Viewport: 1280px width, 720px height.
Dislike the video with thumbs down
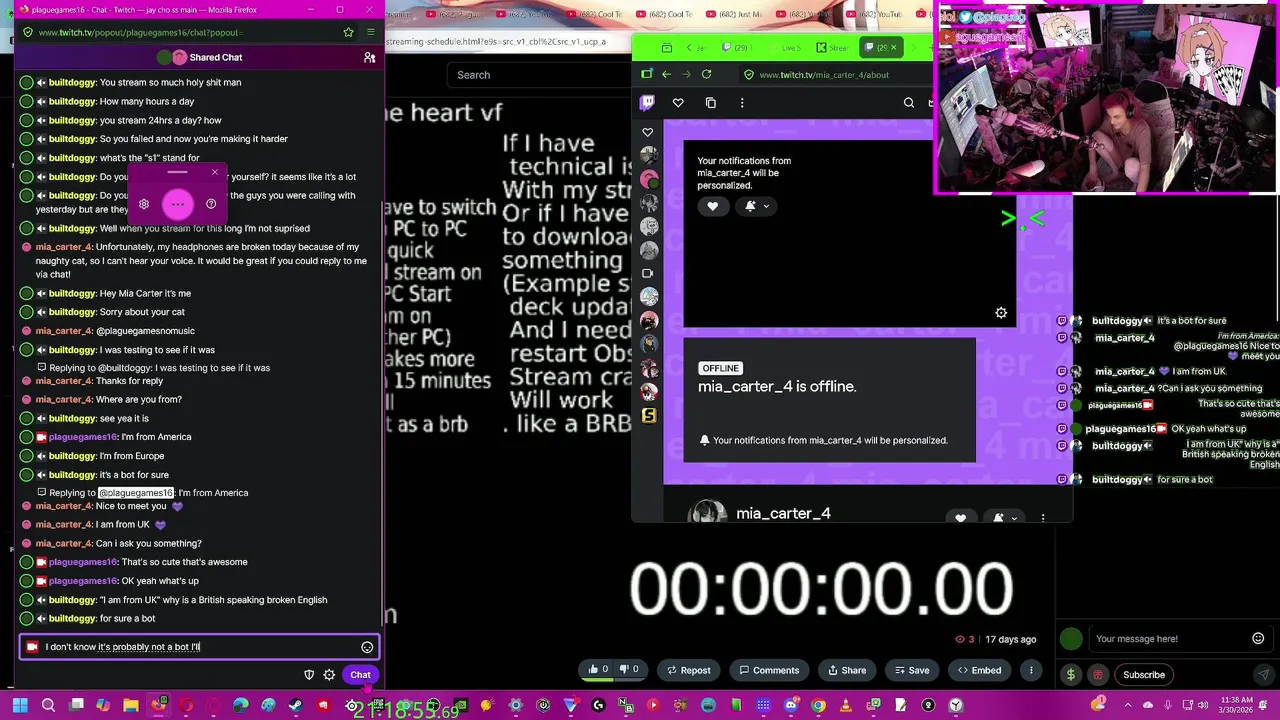[x=629, y=670]
